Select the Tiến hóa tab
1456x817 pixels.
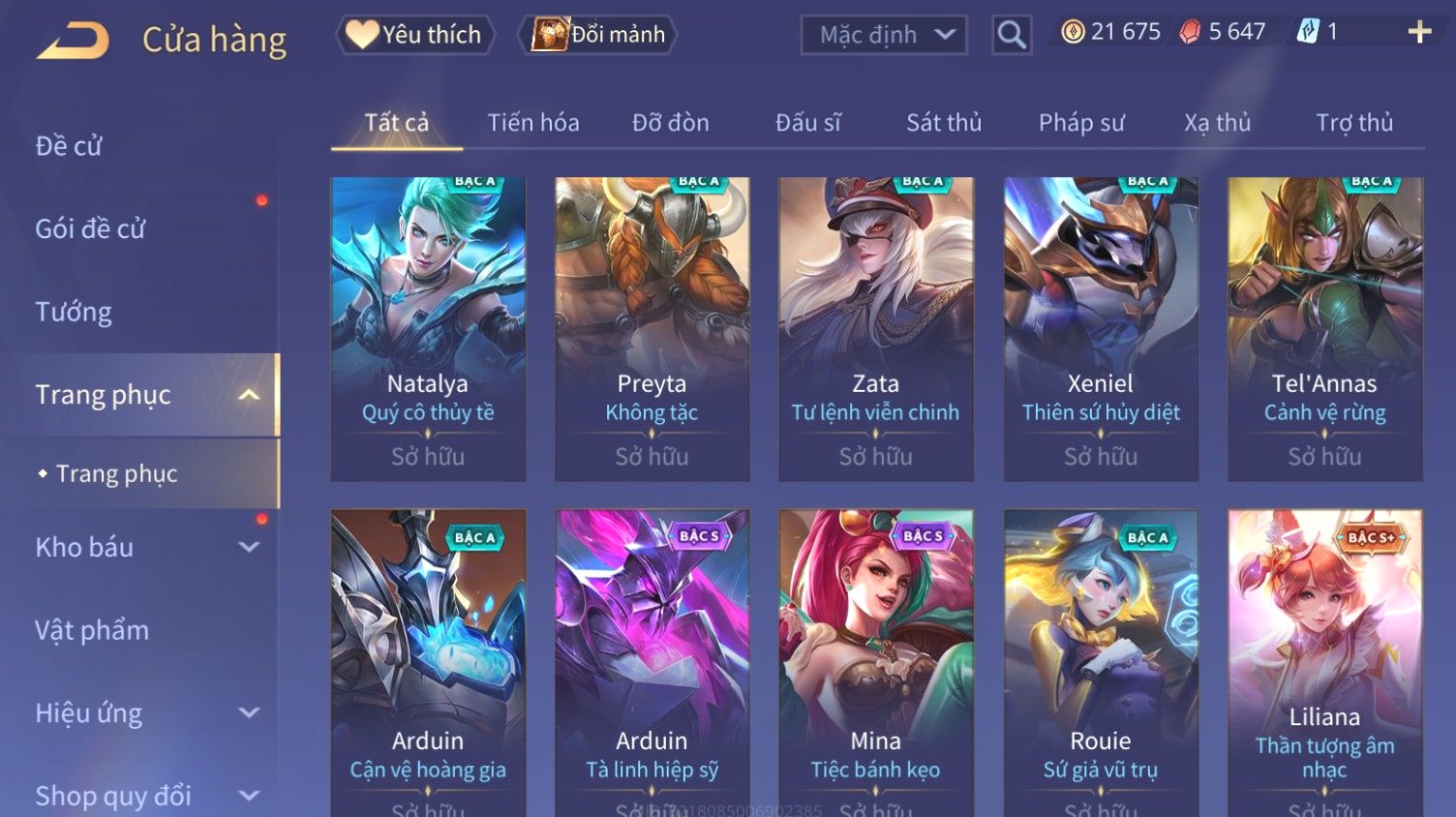[533, 123]
